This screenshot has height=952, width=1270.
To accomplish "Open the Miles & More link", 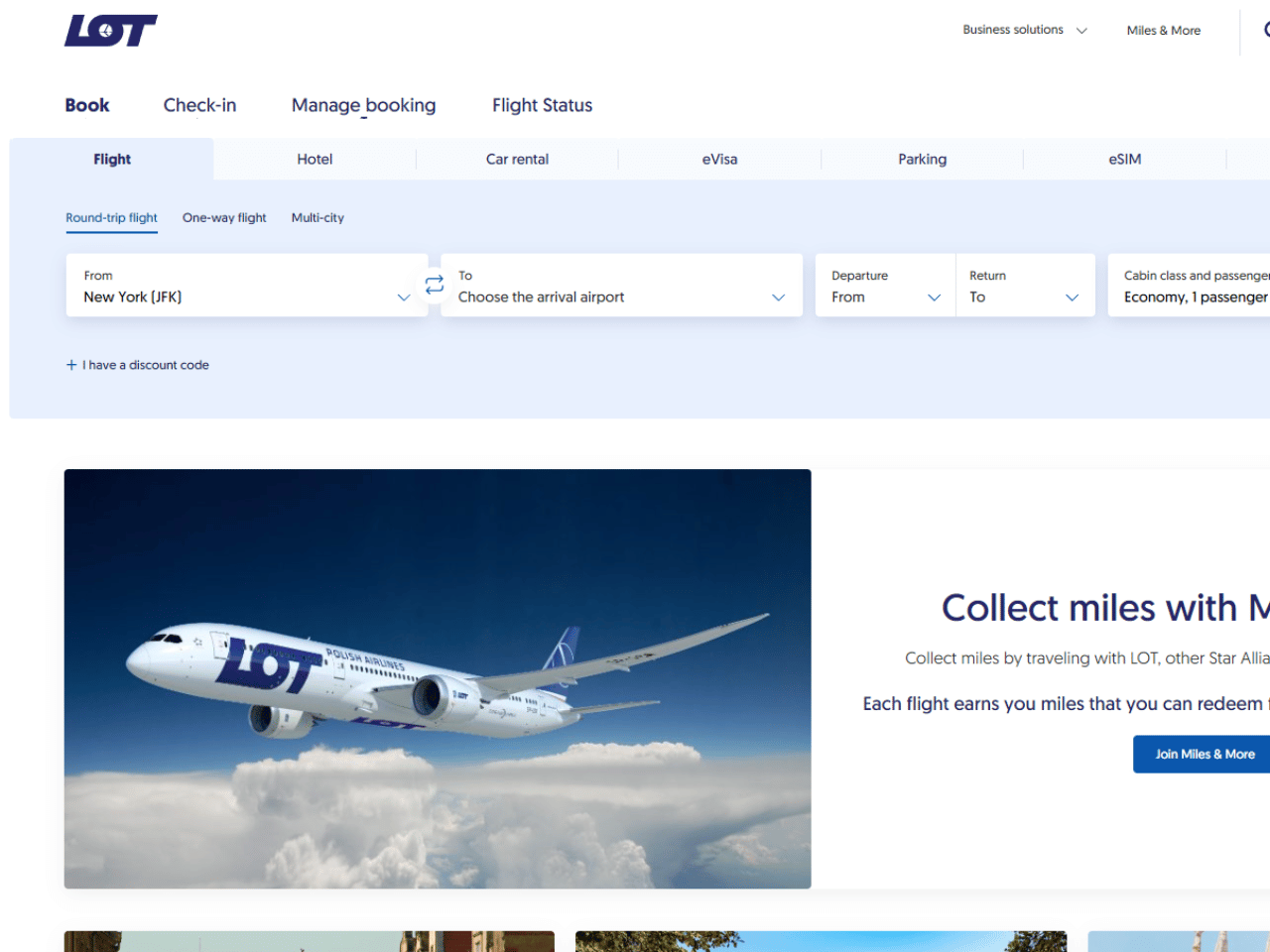I will (1164, 31).
